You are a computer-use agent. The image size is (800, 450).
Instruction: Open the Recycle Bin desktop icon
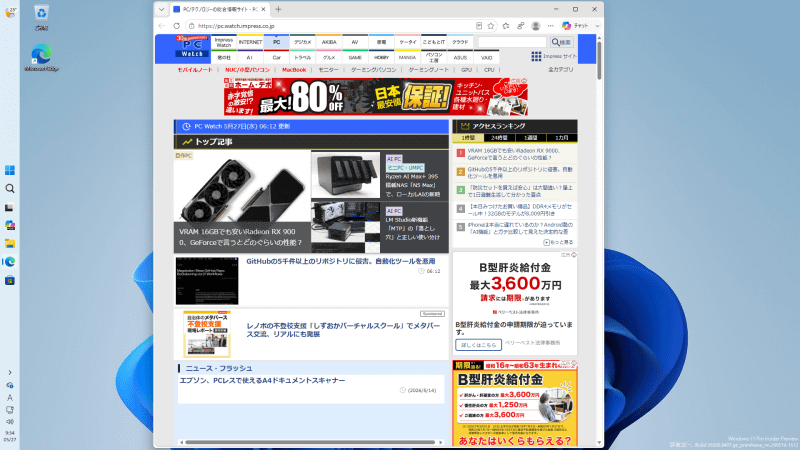41,17
